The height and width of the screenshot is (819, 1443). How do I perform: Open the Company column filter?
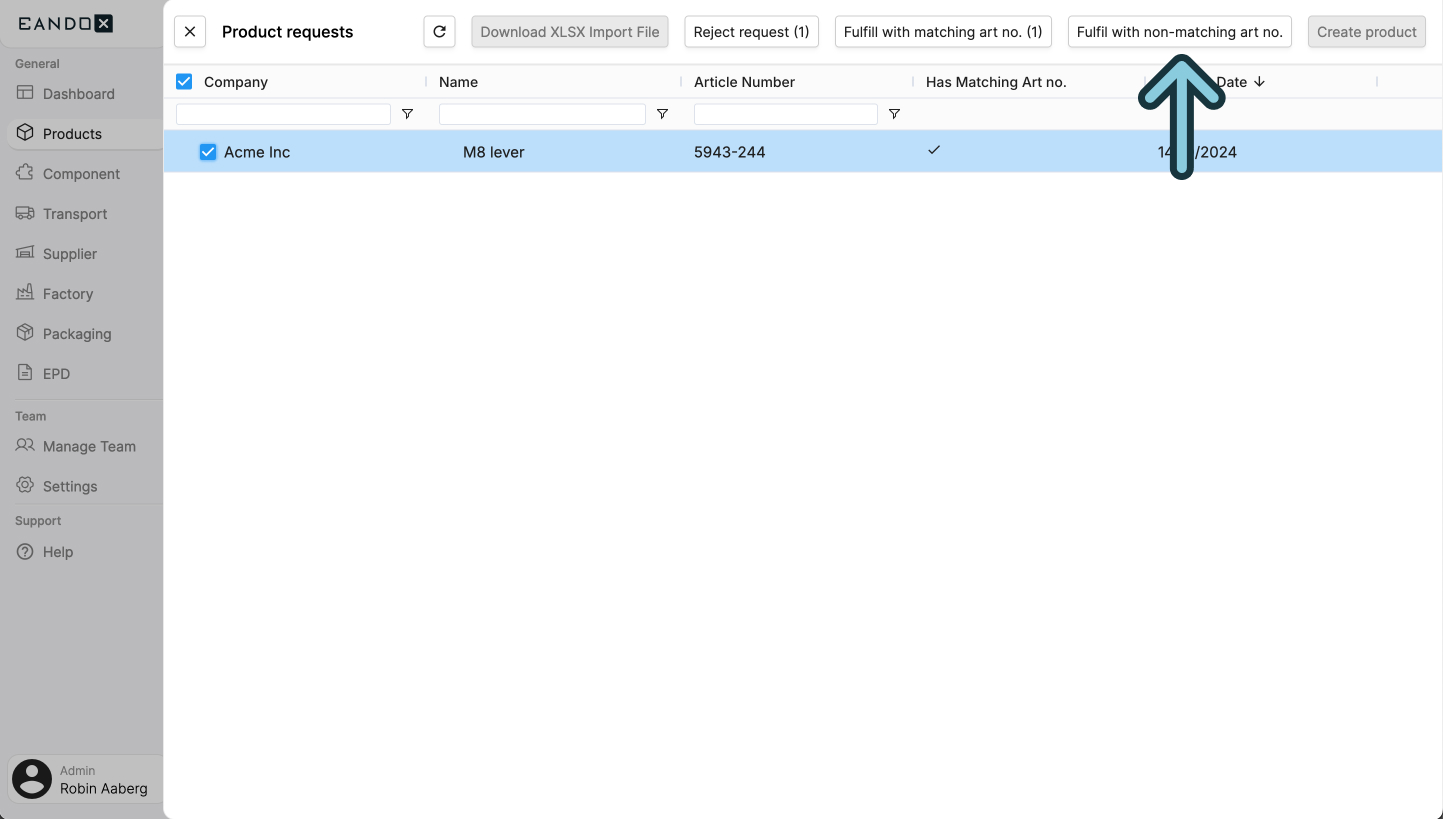coord(407,114)
